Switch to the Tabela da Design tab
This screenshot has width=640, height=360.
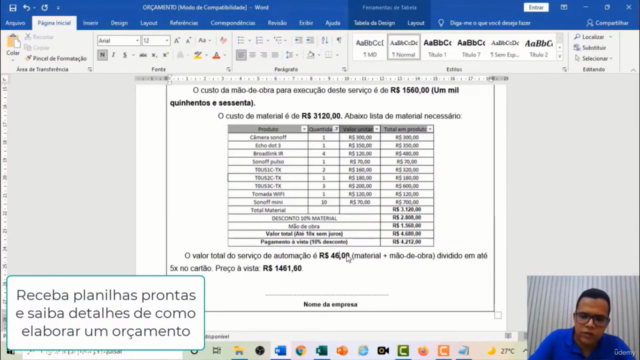(374, 23)
